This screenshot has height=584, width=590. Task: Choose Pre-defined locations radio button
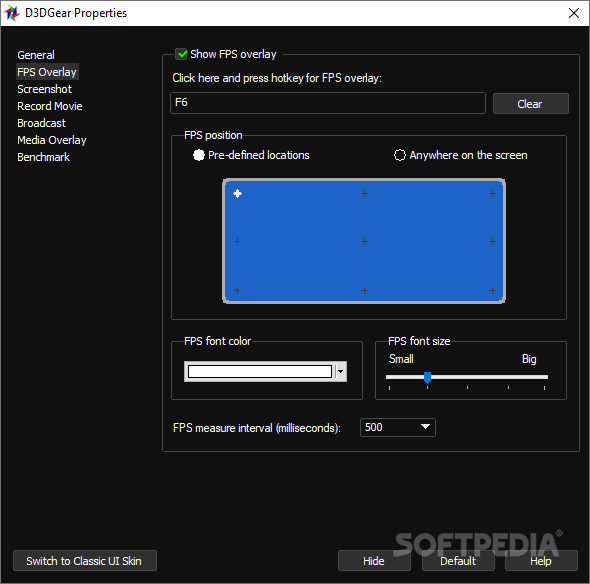(x=199, y=155)
